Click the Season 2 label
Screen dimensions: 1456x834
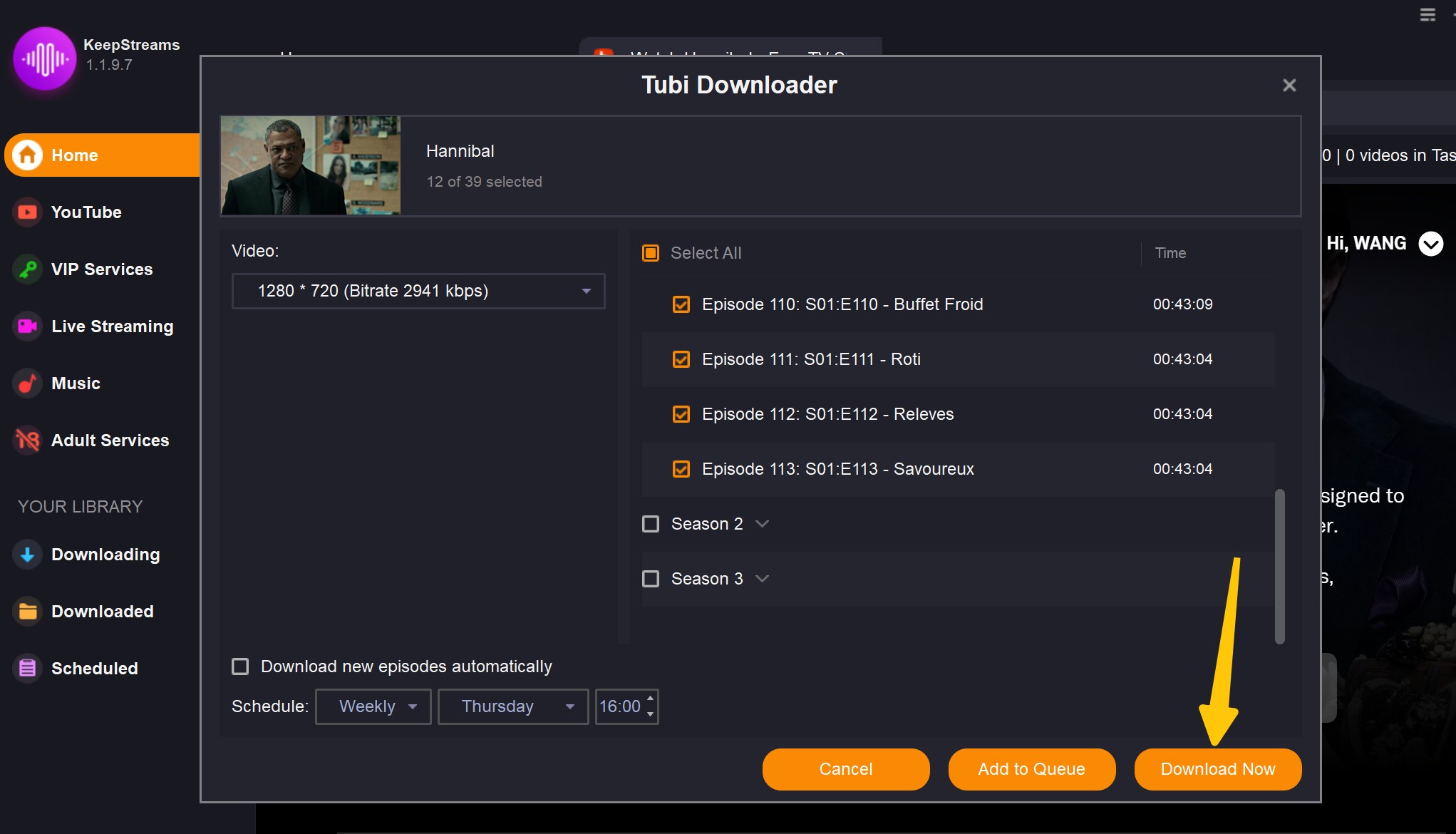(707, 524)
